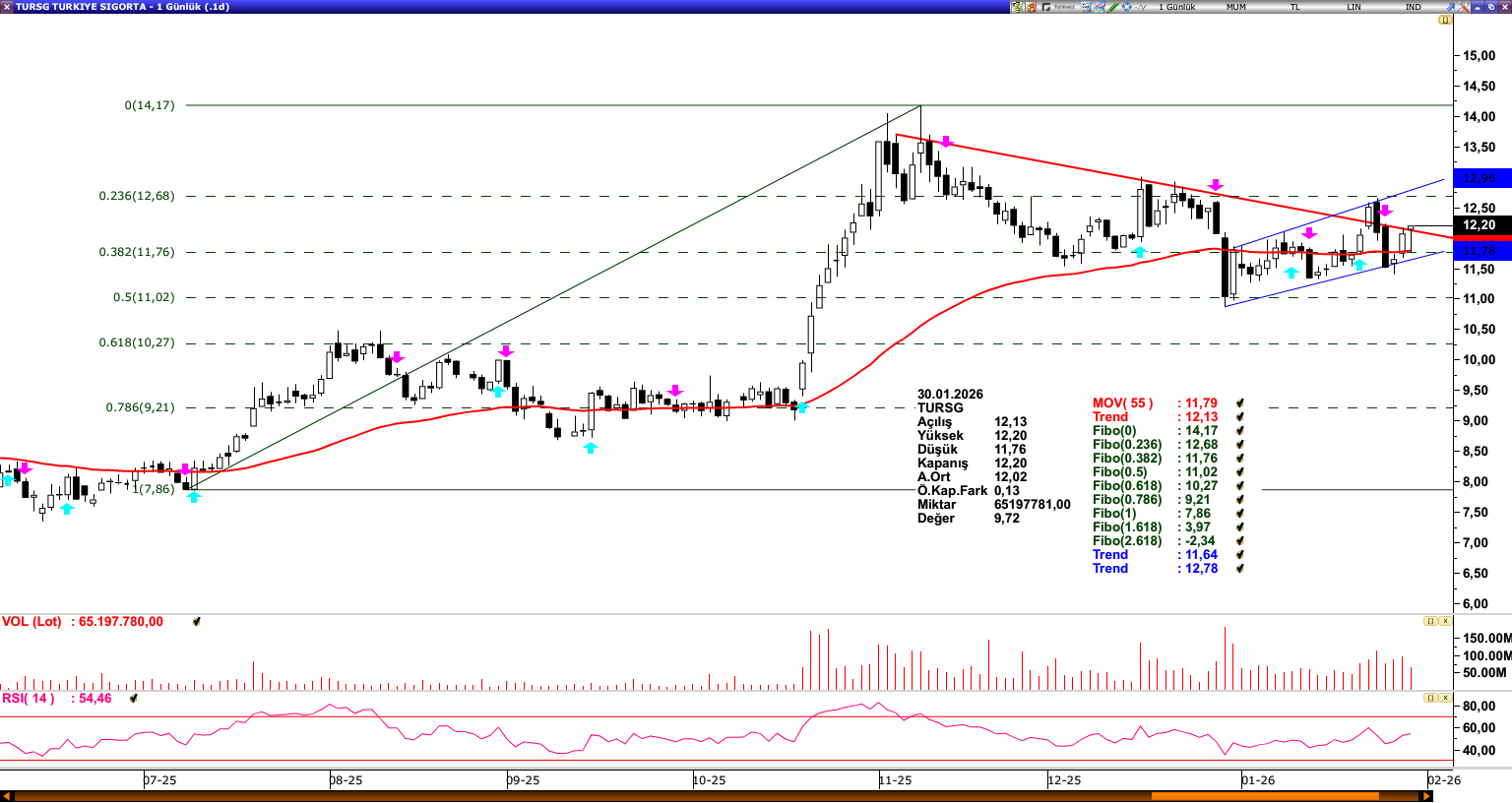Click the blue diagonal arrow icon

click(1450, 7)
